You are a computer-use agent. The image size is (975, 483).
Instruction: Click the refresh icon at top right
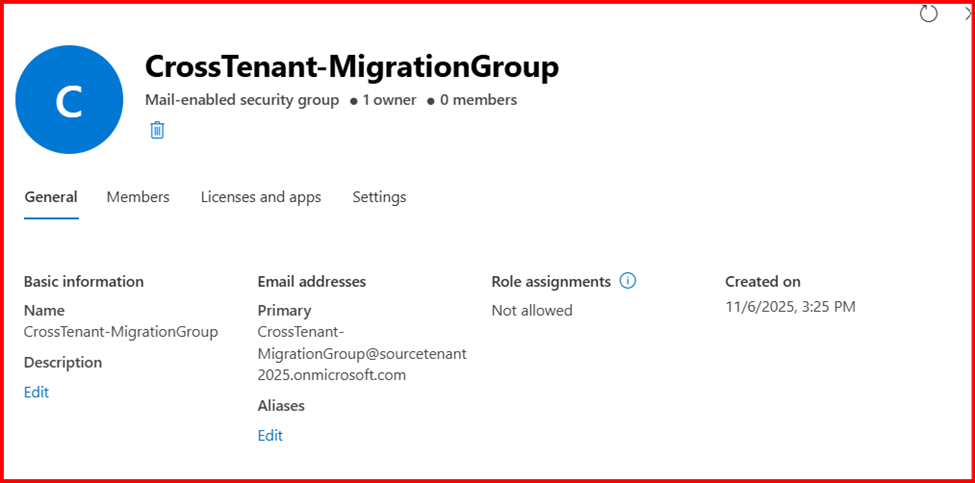(x=929, y=13)
